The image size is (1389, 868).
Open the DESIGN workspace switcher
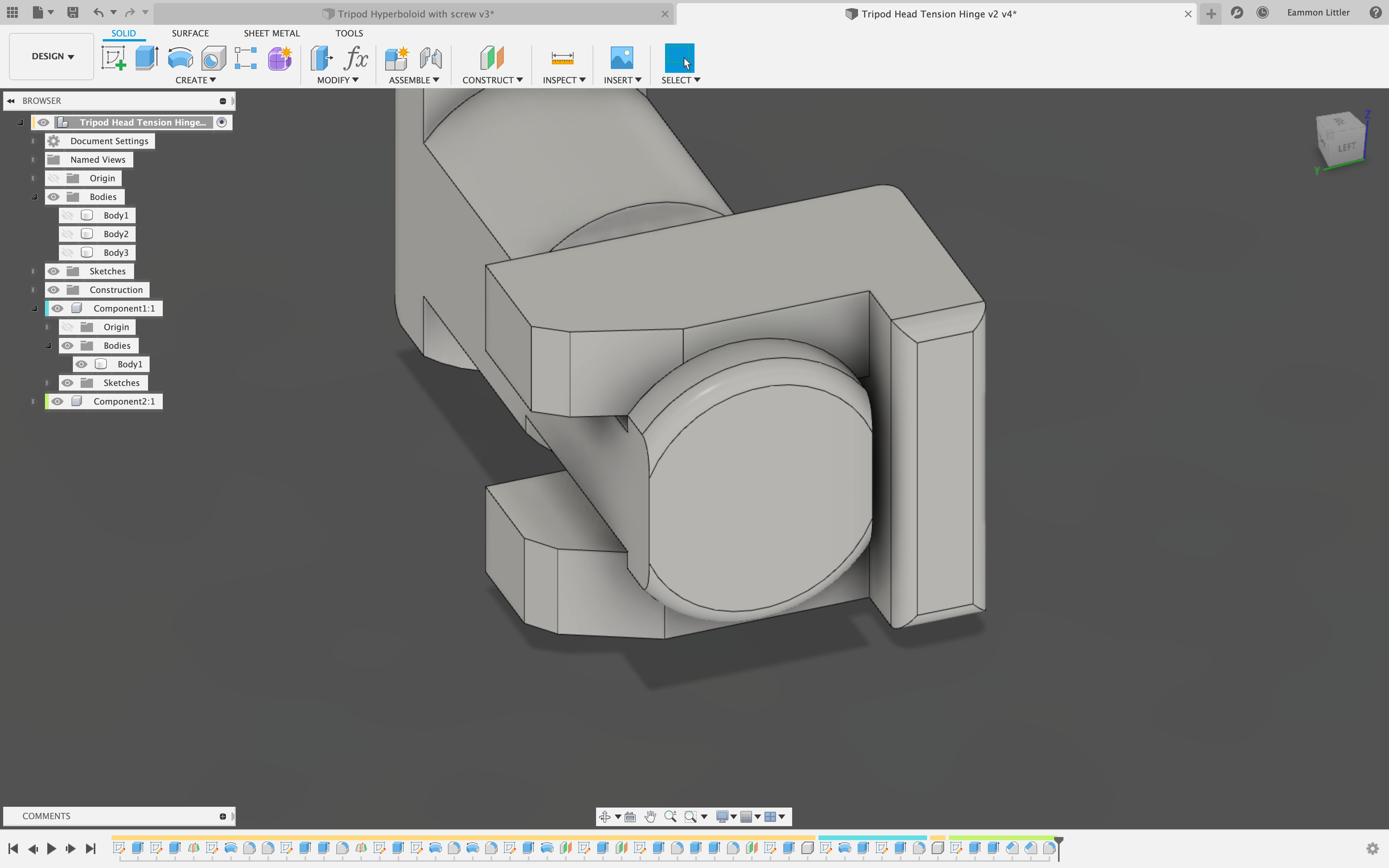coord(50,56)
